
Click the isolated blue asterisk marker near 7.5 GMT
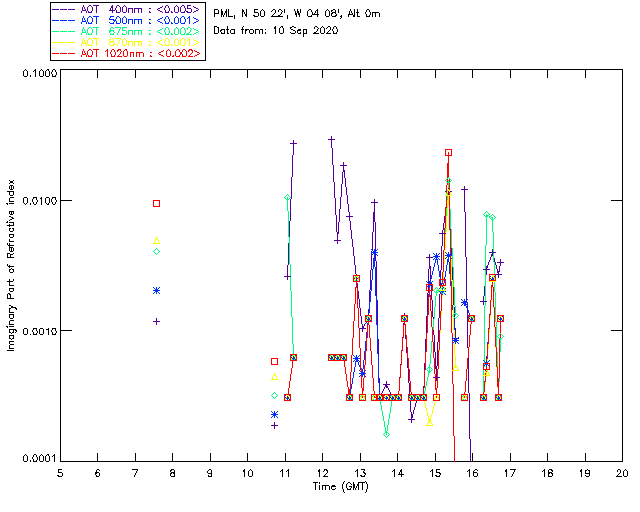coord(156,291)
